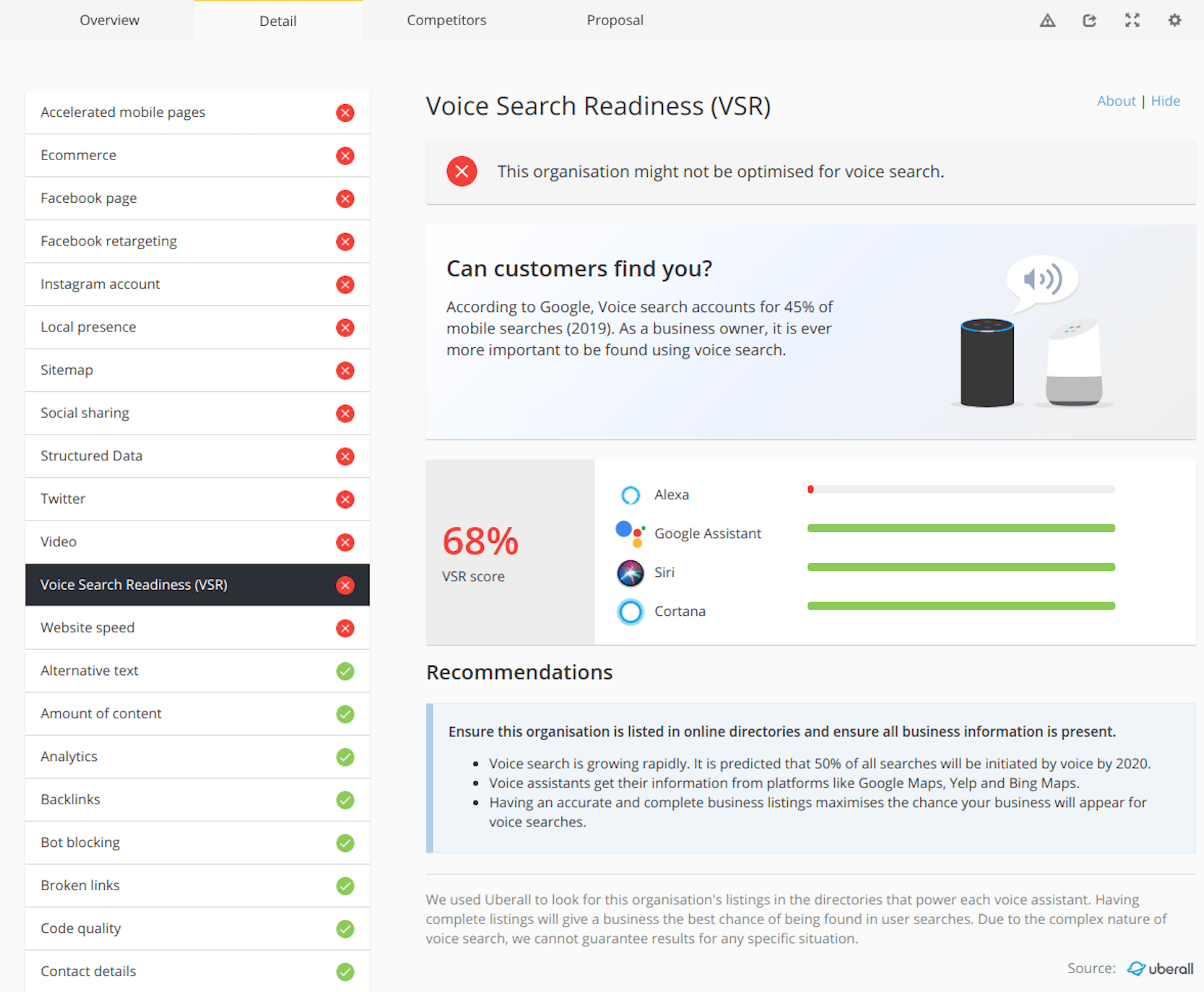Click the red cross on Sitemap row

point(345,370)
